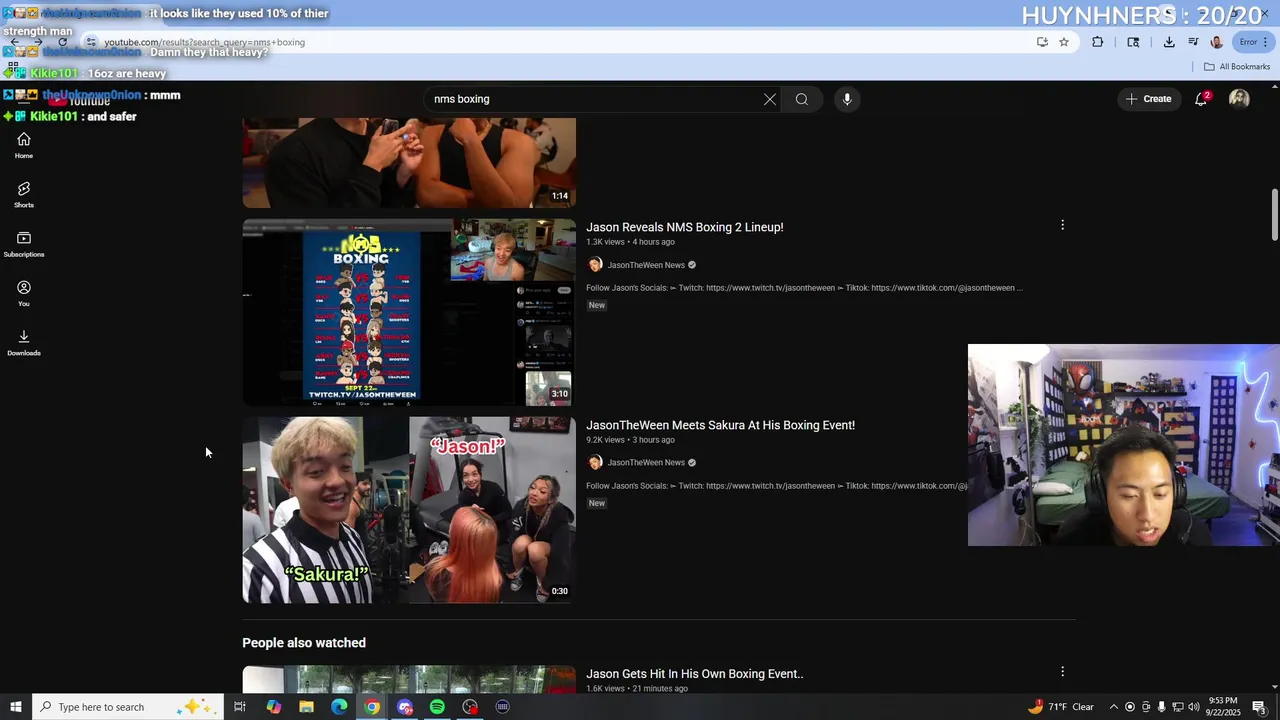The image size is (1280, 720).
Task: Play the Sakura and Jason thumbnail video
Action: click(x=409, y=510)
